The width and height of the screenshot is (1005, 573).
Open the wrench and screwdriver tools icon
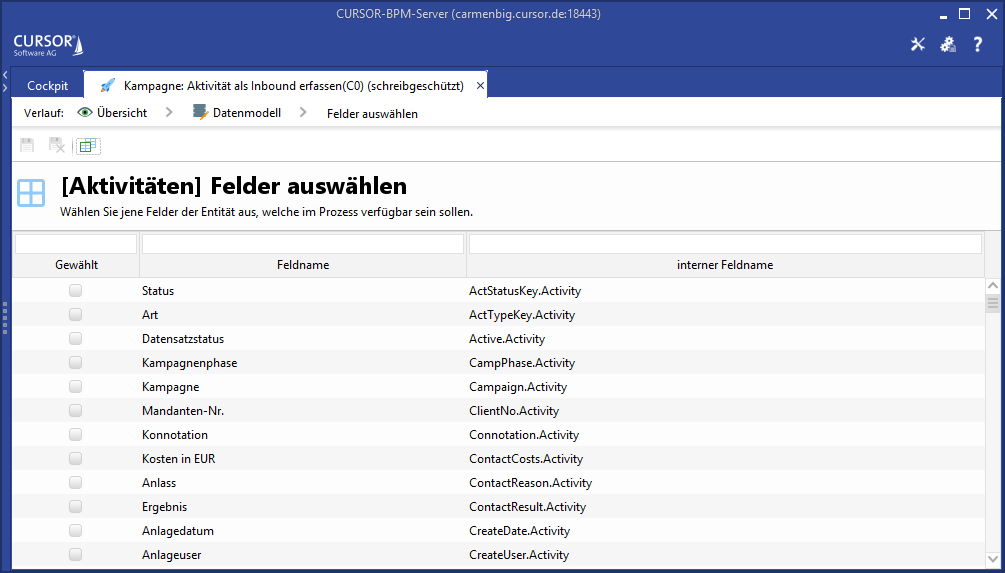[917, 45]
